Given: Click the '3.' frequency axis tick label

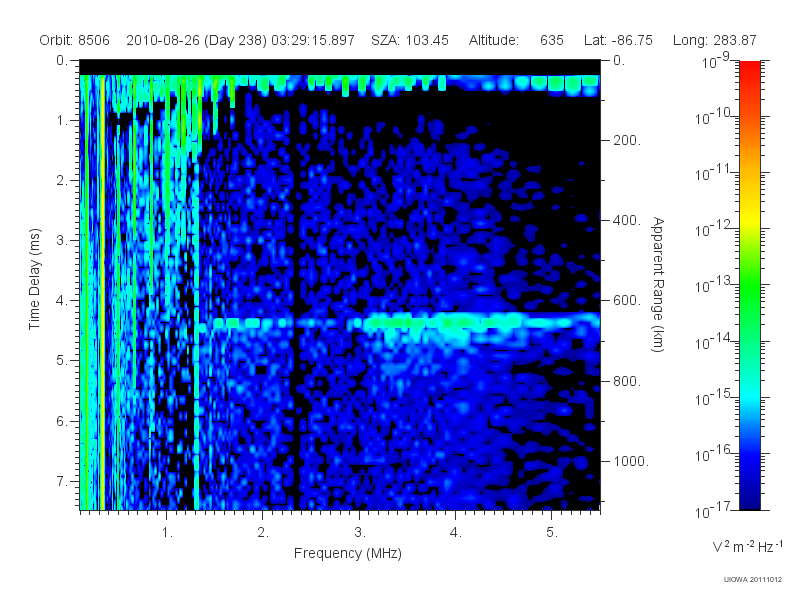Looking at the screenshot, I should [x=360, y=533].
